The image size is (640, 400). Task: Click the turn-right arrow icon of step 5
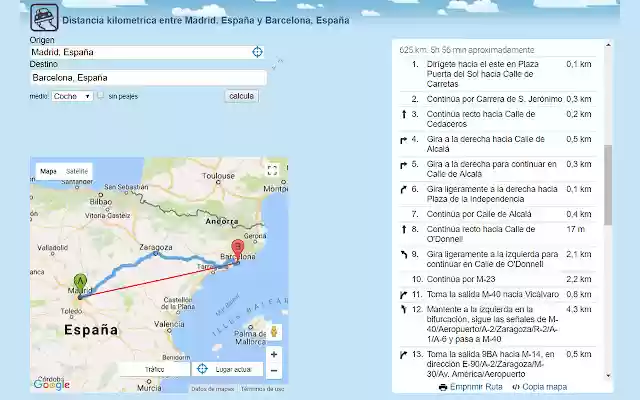[404, 165]
